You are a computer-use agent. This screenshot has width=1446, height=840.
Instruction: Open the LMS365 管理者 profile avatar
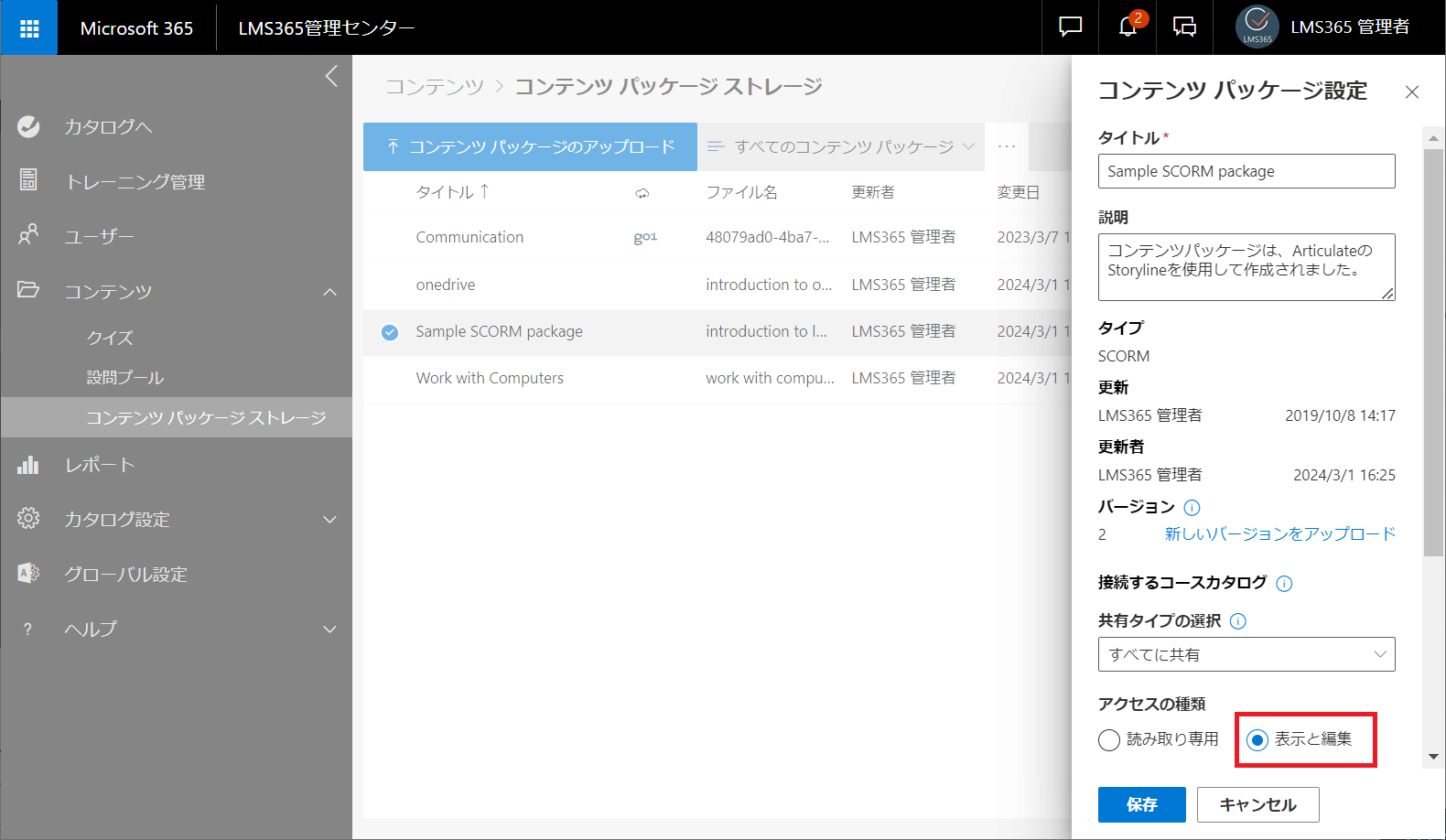pyautogui.click(x=1257, y=27)
